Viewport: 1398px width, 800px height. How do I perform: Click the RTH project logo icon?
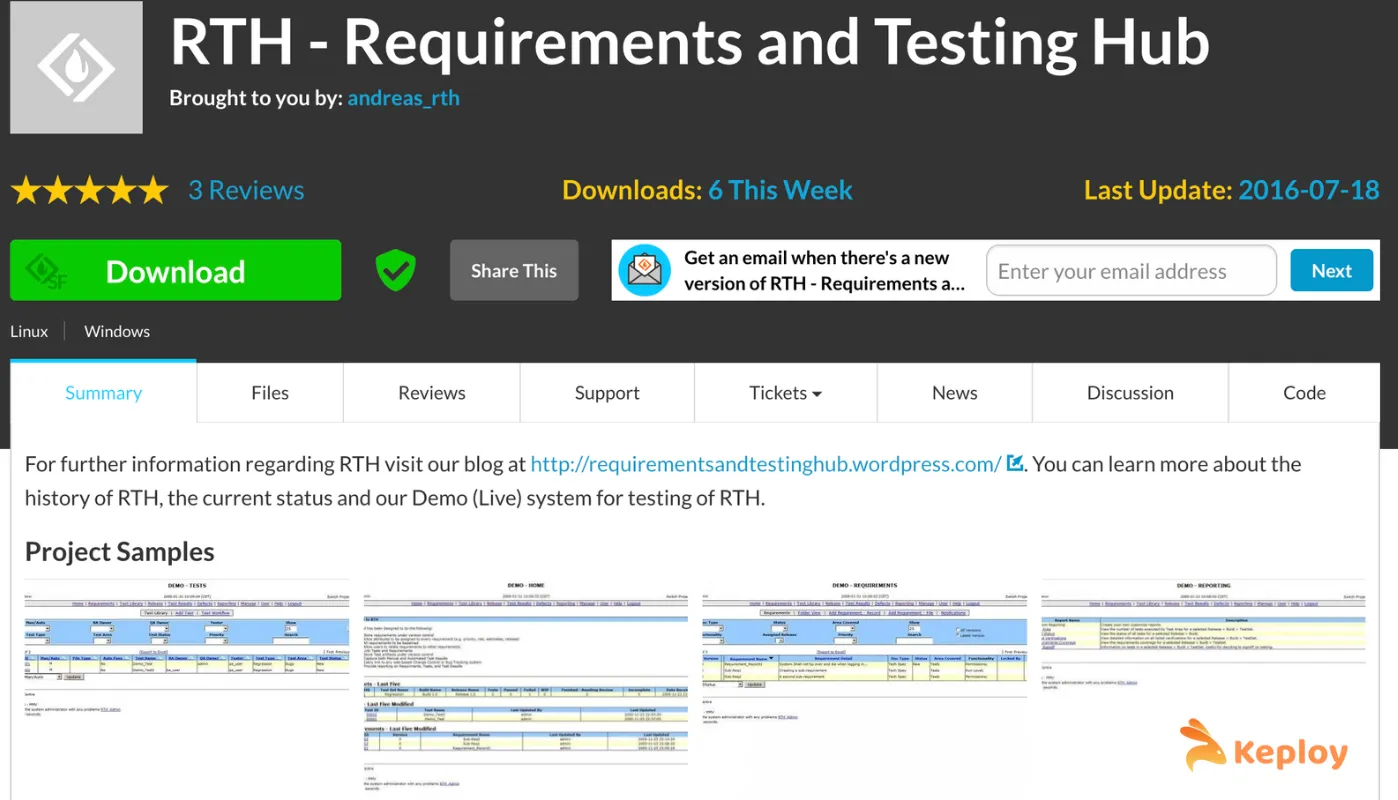76,68
